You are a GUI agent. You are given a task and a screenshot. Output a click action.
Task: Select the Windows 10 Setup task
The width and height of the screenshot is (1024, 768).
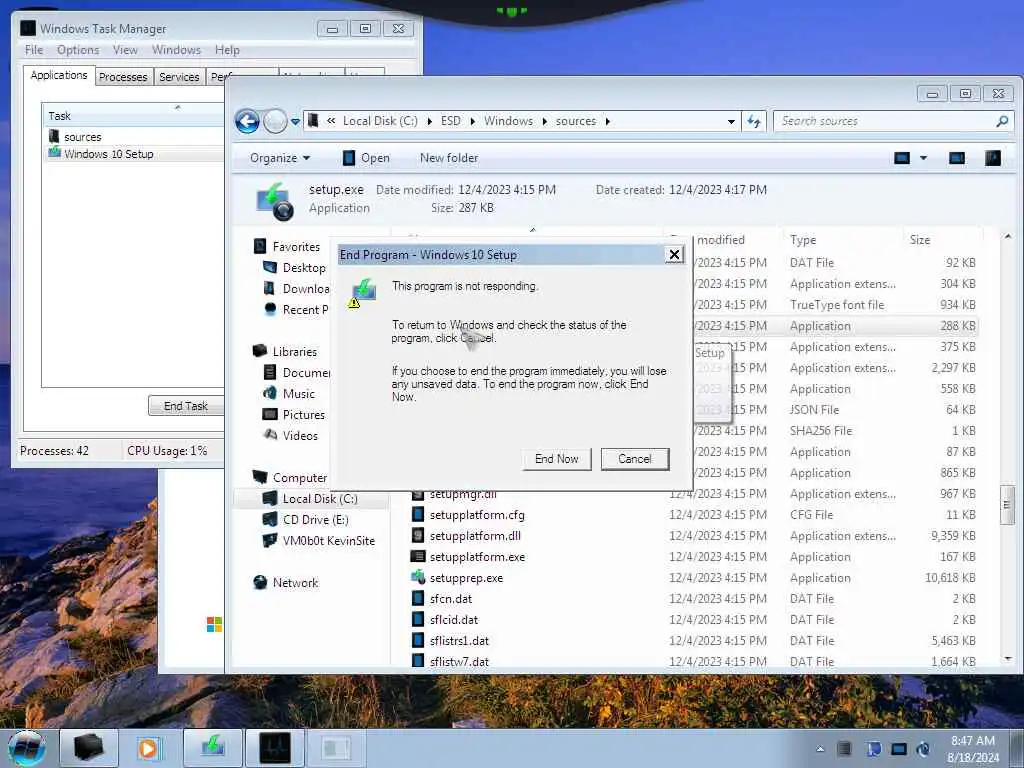(x=108, y=154)
